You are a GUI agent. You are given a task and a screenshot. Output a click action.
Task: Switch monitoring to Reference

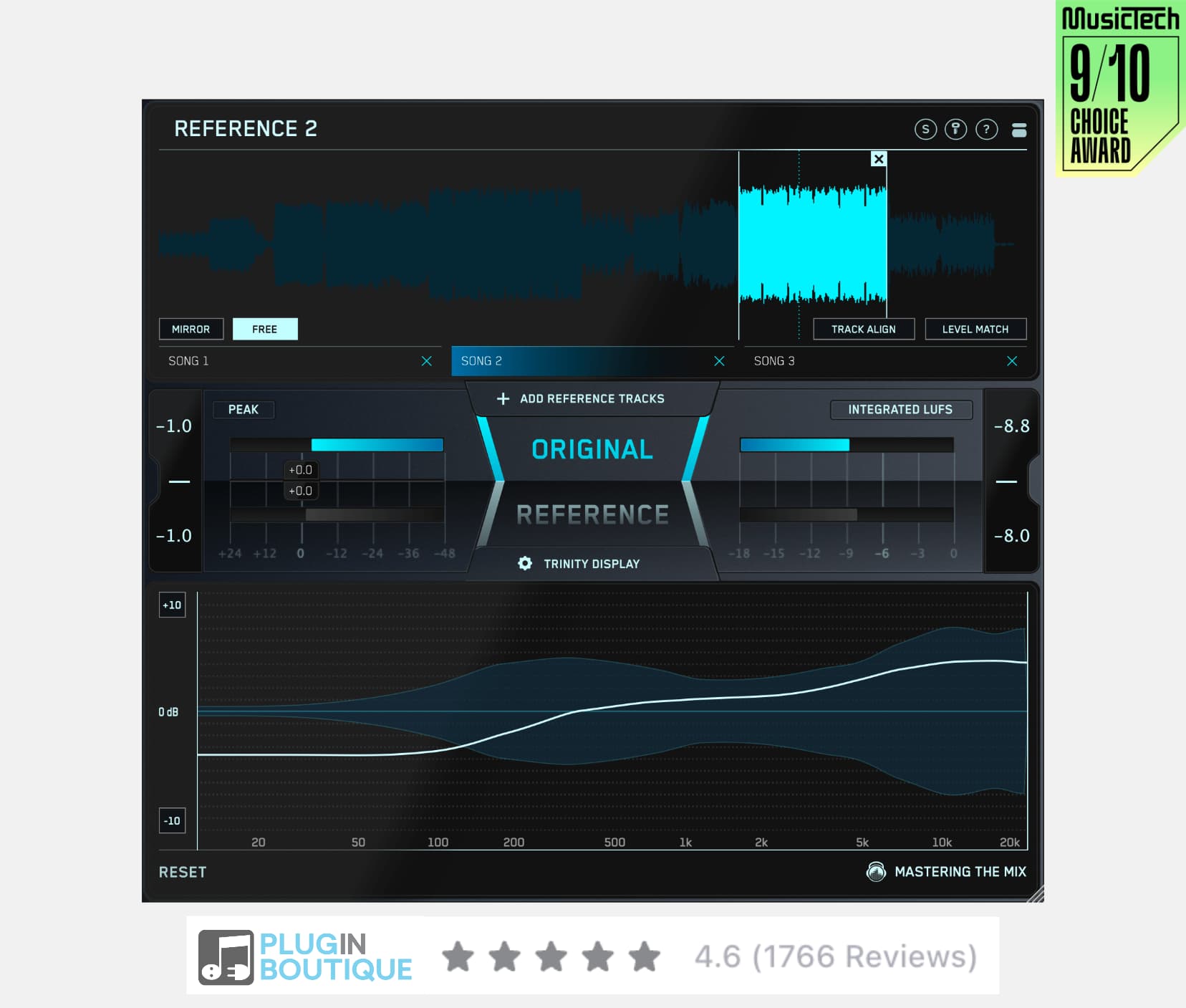[592, 514]
